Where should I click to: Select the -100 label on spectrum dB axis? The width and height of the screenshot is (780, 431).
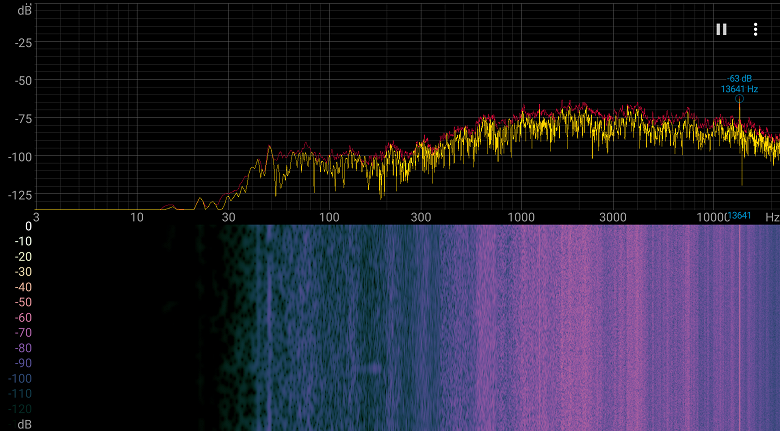click(20, 157)
